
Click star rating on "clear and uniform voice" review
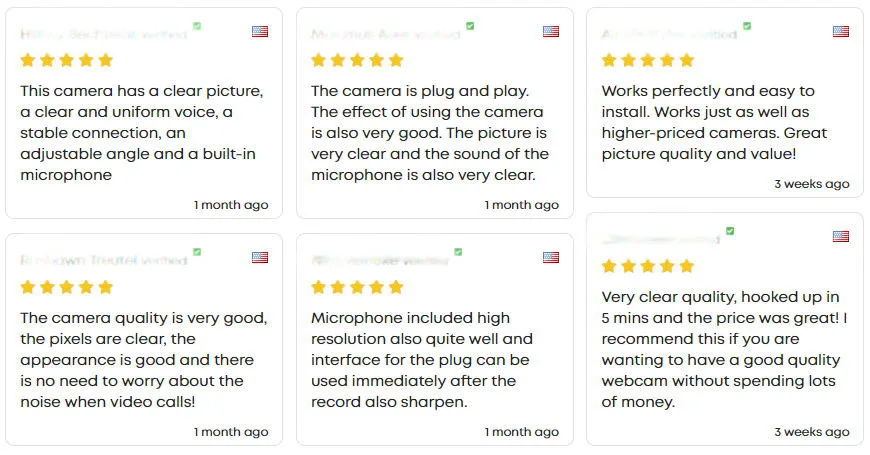pyautogui.click(x=67, y=60)
